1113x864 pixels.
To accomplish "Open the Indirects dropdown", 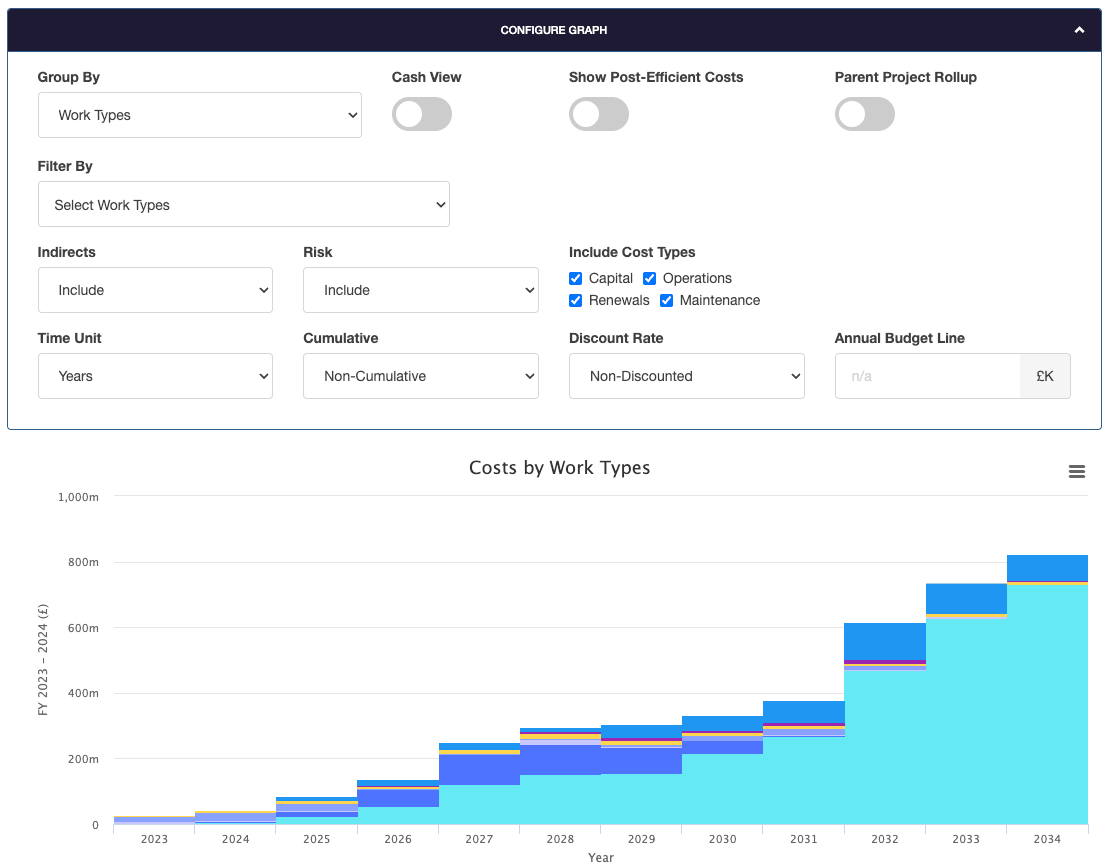I will point(155,290).
